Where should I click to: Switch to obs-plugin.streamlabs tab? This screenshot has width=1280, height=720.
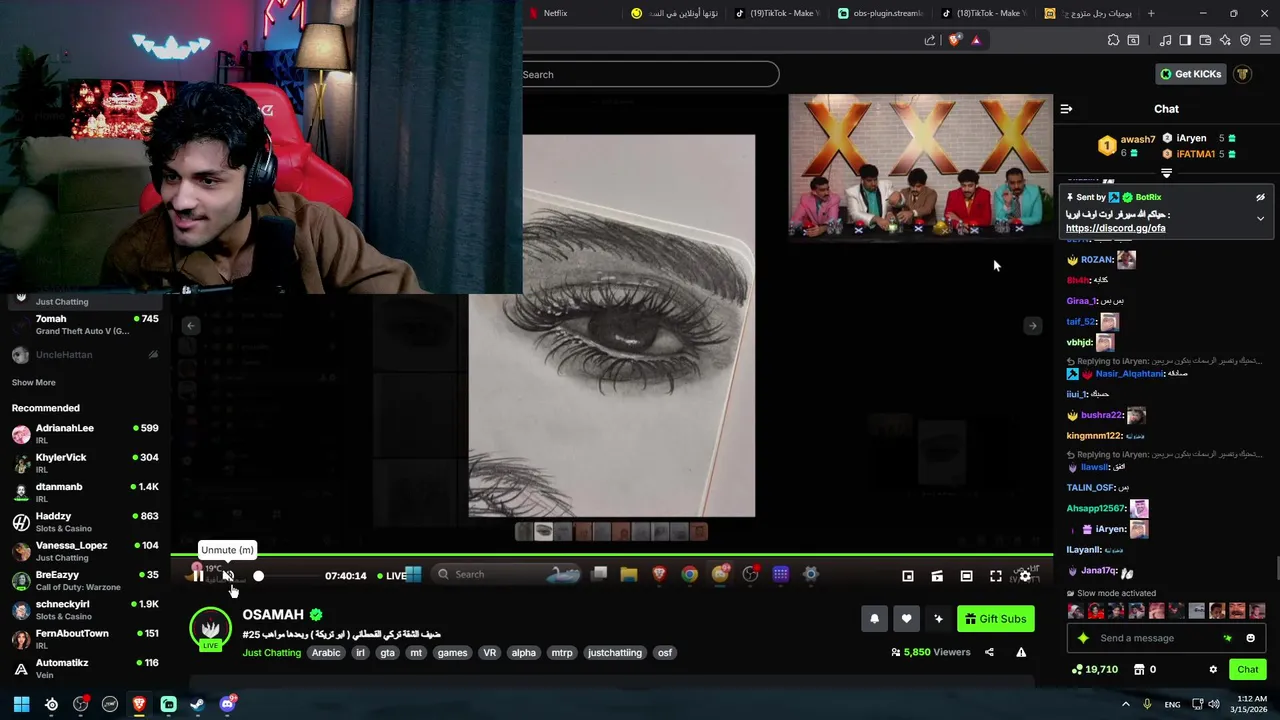click(880, 13)
